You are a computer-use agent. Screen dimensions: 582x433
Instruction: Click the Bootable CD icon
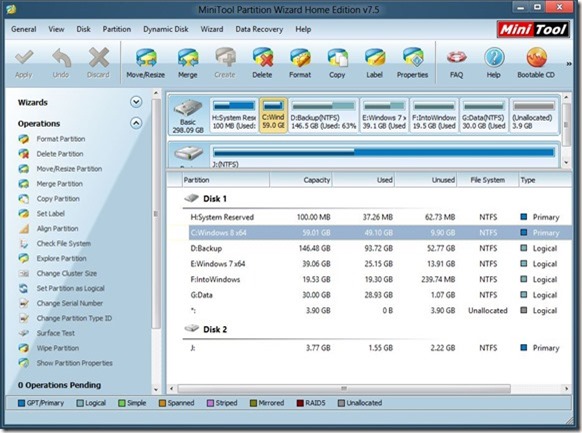coord(536,58)
